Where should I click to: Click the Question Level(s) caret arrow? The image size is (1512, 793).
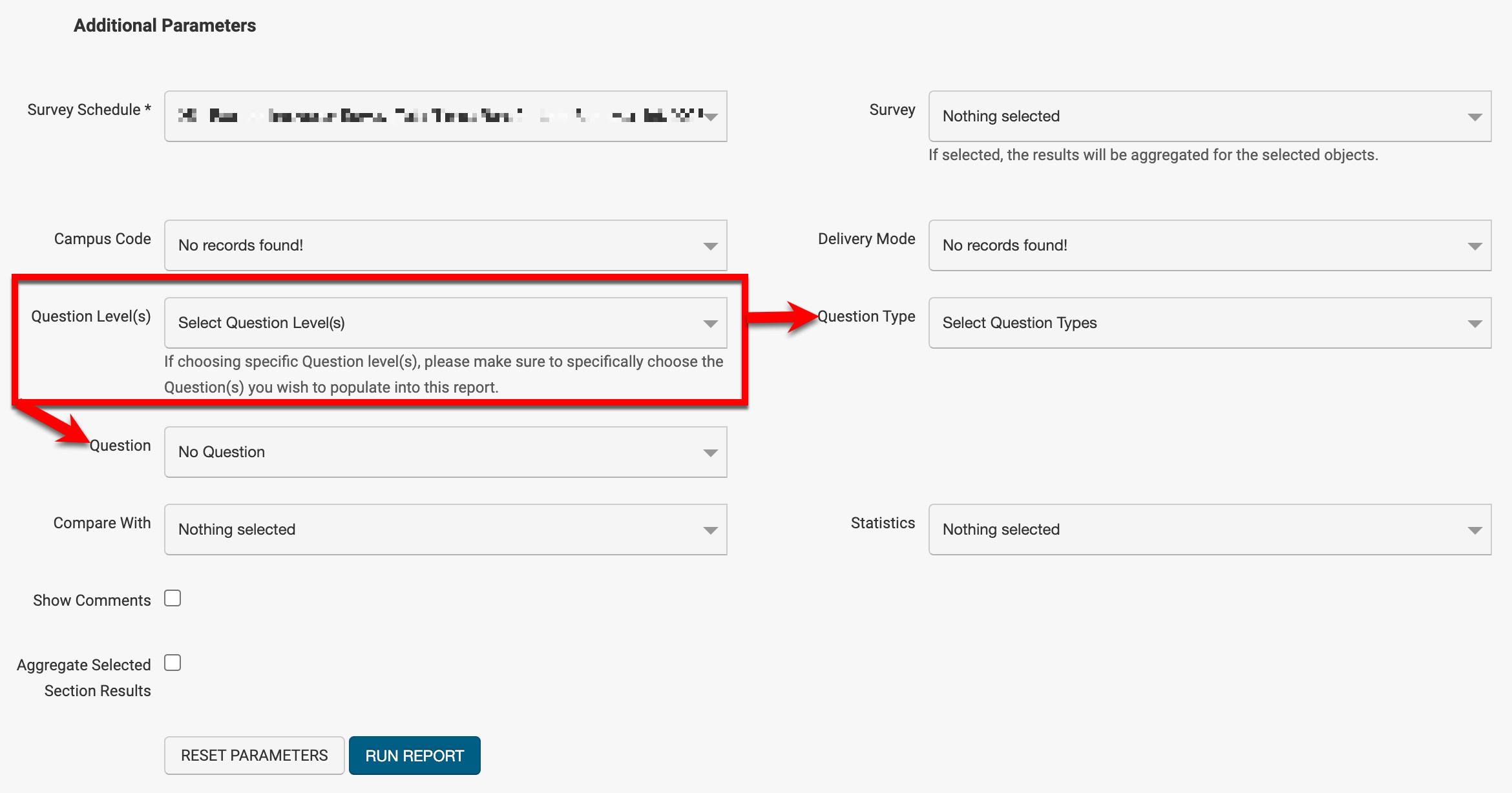click(x=710, y=324)
